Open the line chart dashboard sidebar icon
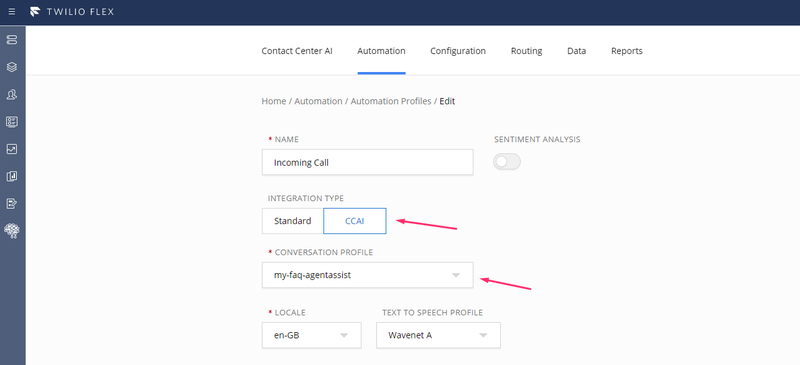The image size is (800, 365). [x=12, y=149]
